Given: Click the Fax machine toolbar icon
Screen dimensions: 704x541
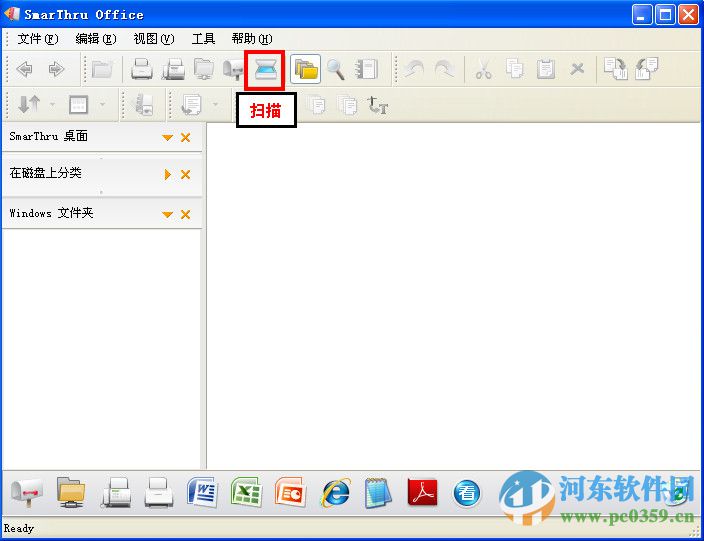Looking at the screenshot, I should (x=173, y=69).
